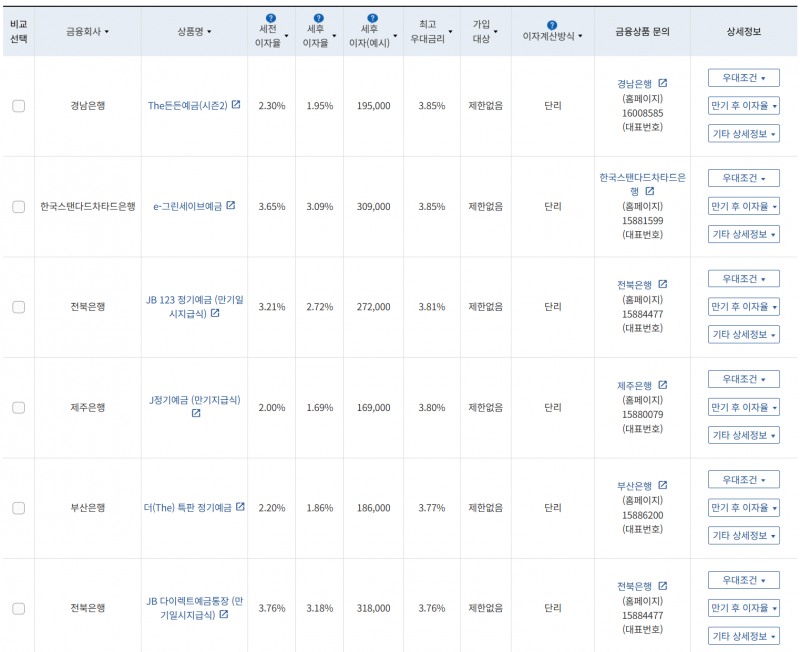Sort by 최고 우대금리 column header
This screenshot has height=652, width=800.
432,31
